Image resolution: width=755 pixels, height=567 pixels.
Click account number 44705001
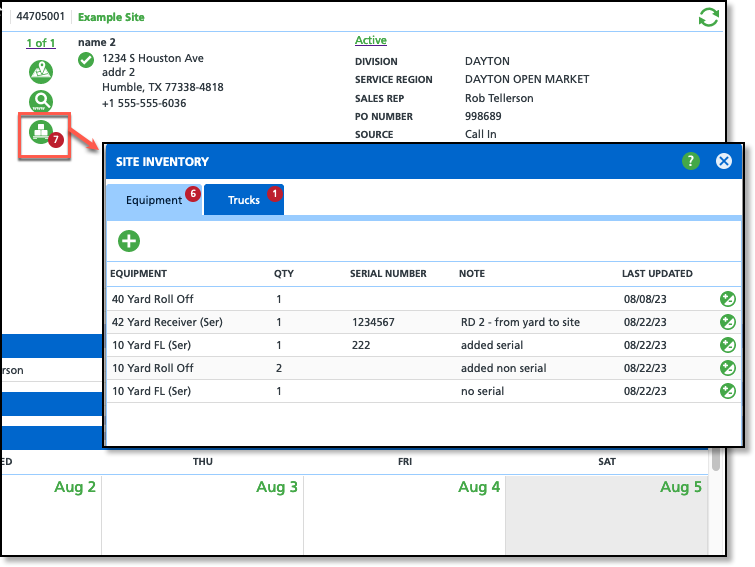click(40, 16)
